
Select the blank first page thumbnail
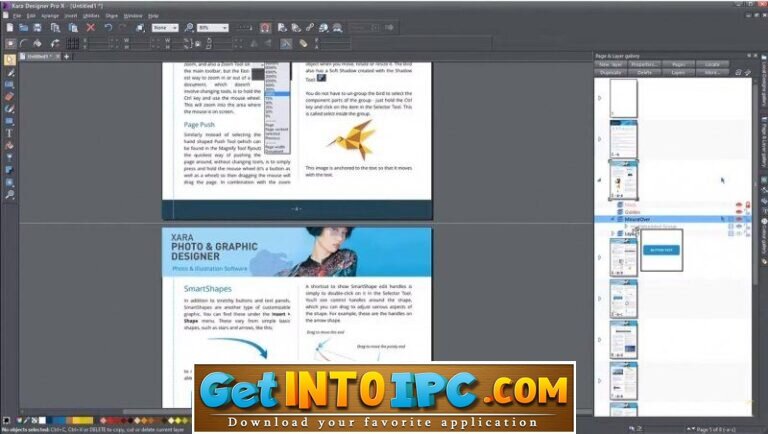click(x=624, y=98)
